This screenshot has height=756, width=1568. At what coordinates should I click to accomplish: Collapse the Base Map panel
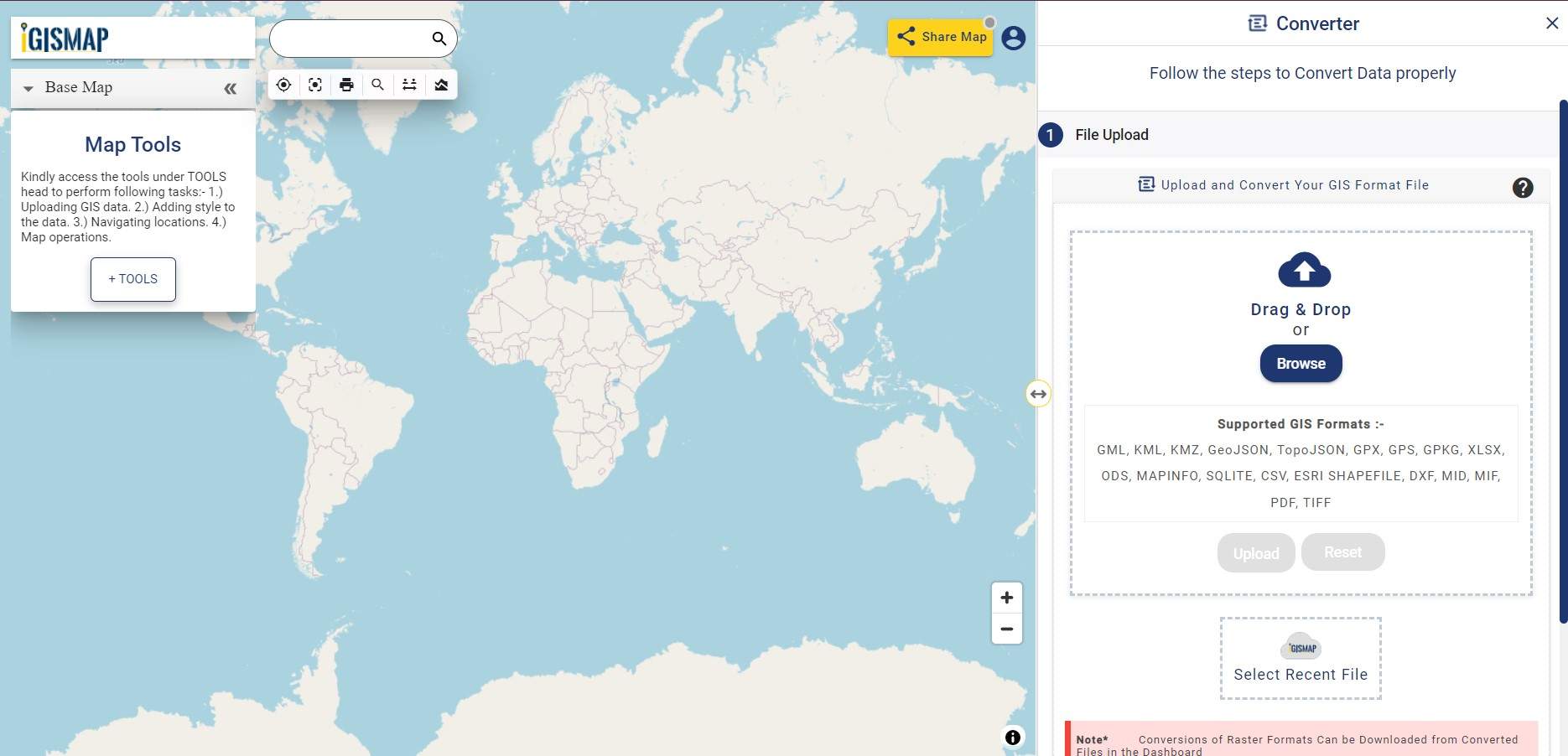click(x=29, y=87)
